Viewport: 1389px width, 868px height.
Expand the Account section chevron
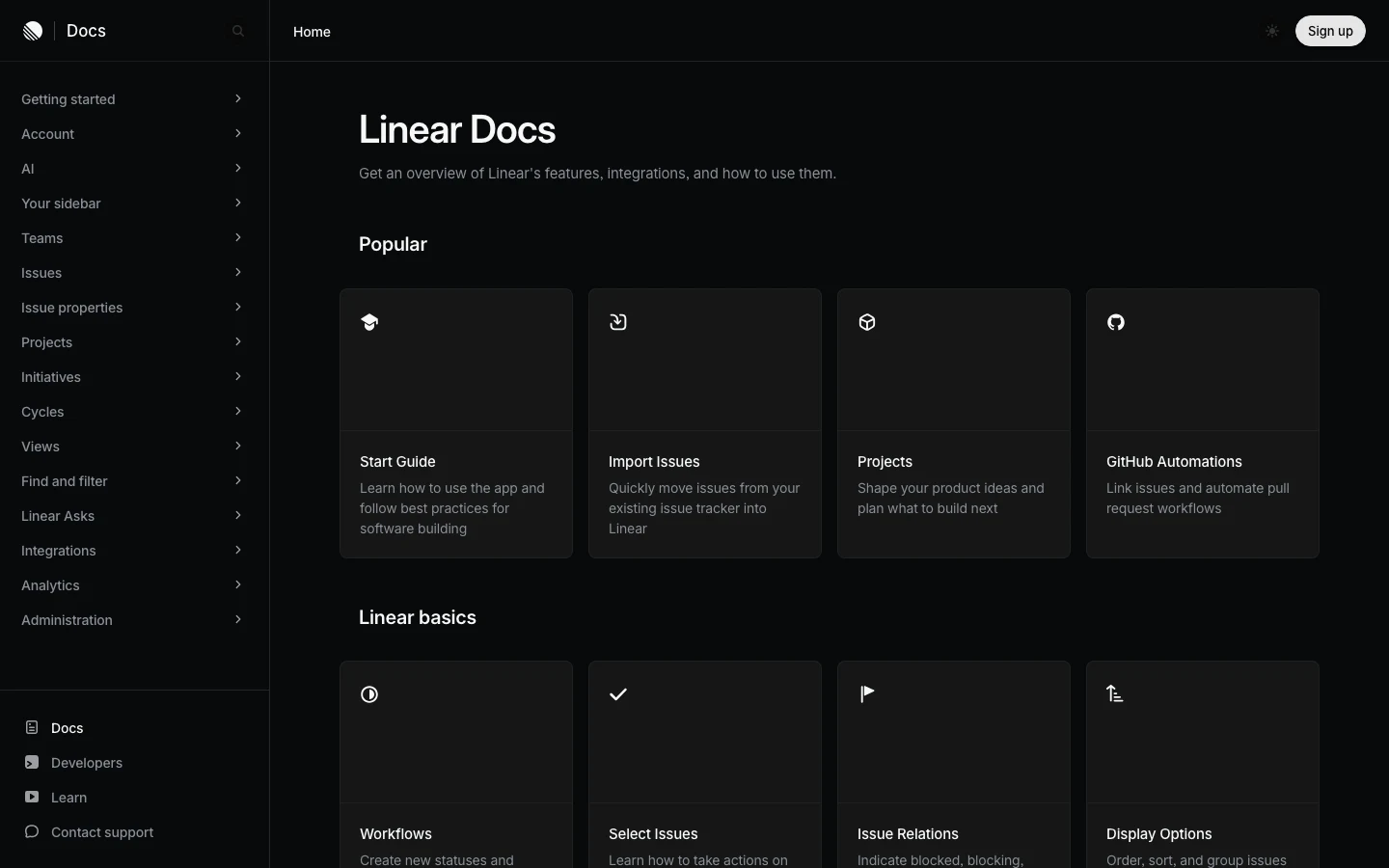coord(237,133)
